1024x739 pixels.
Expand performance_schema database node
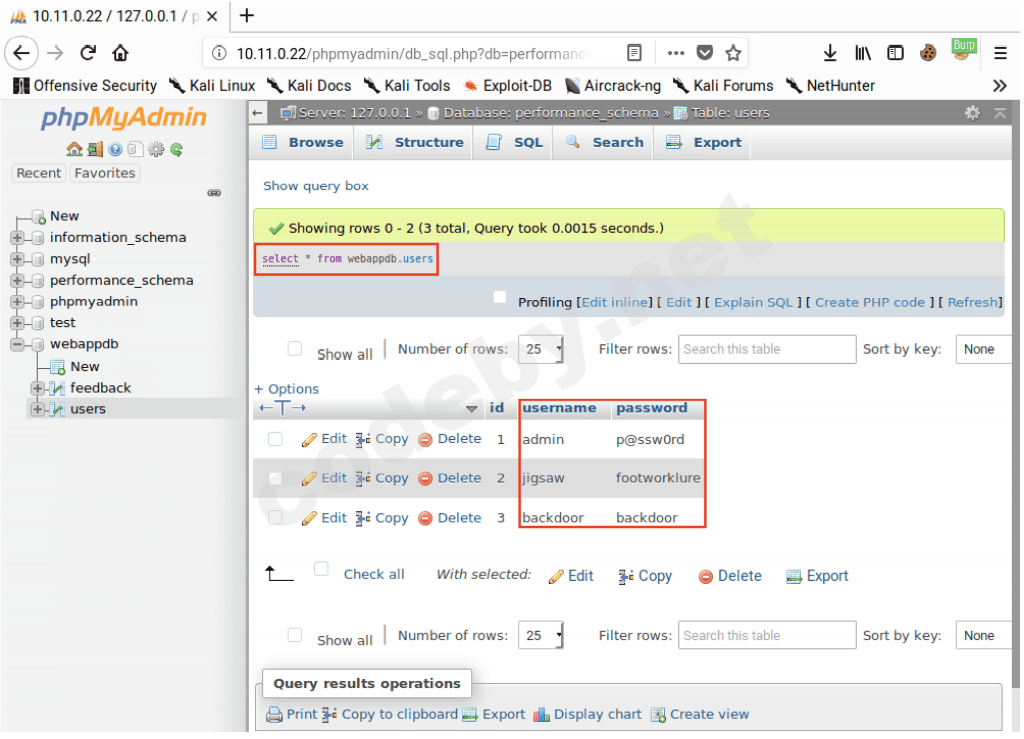click(x=18, y=281)
